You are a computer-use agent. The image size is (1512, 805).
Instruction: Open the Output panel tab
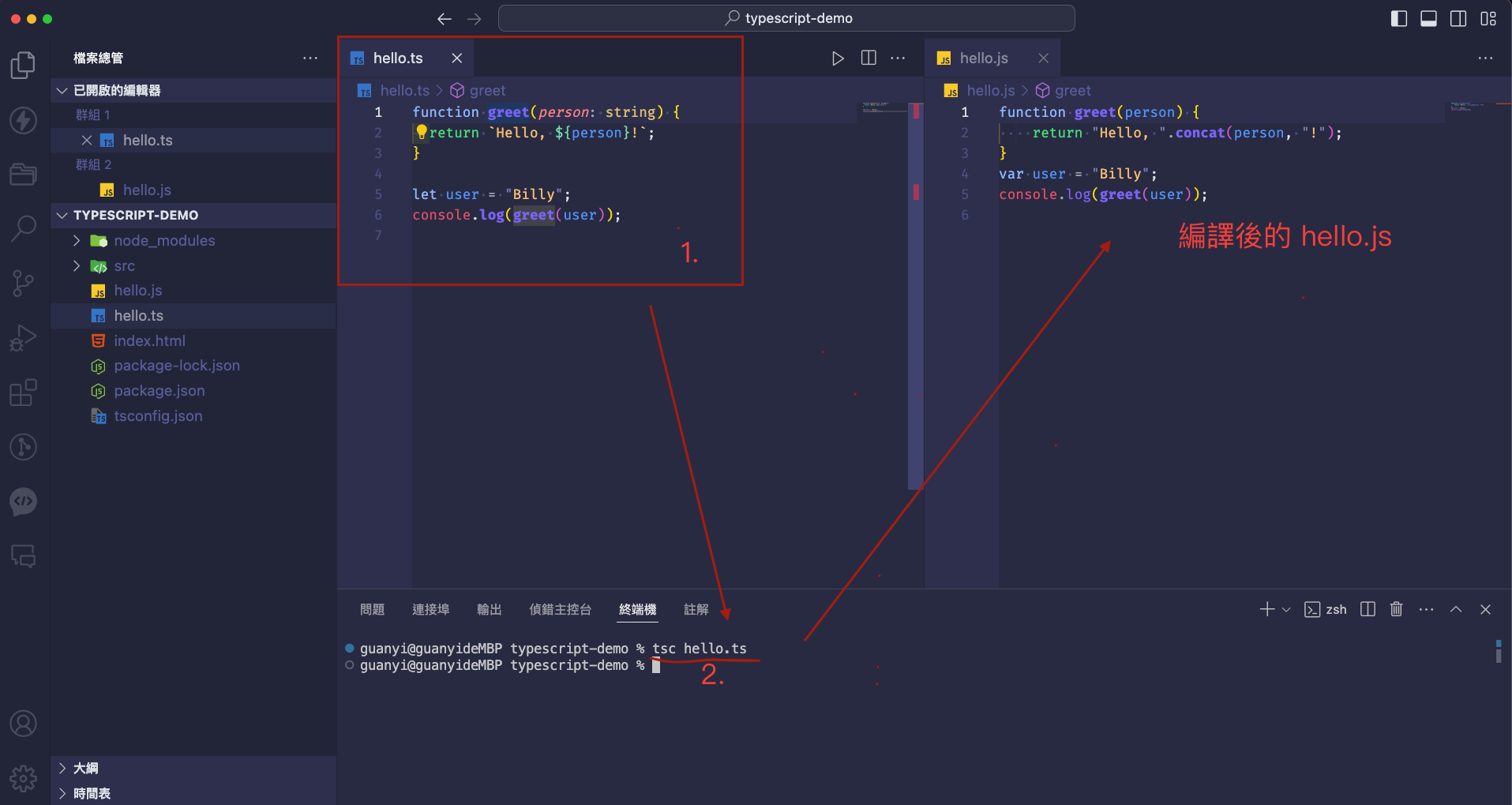(x=489, y=609)
